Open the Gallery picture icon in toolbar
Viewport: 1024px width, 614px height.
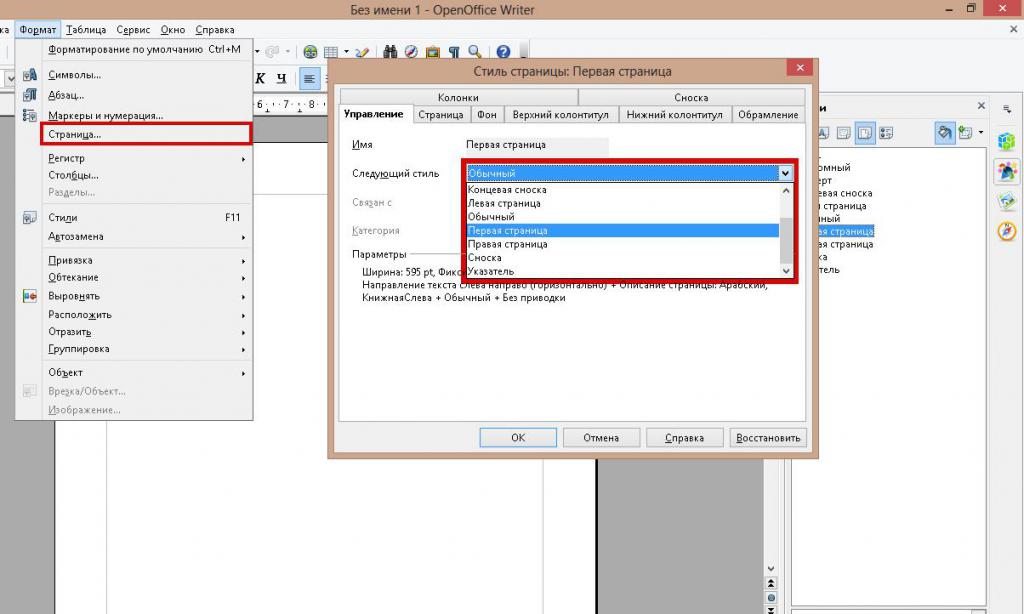(x=432, y=52)
